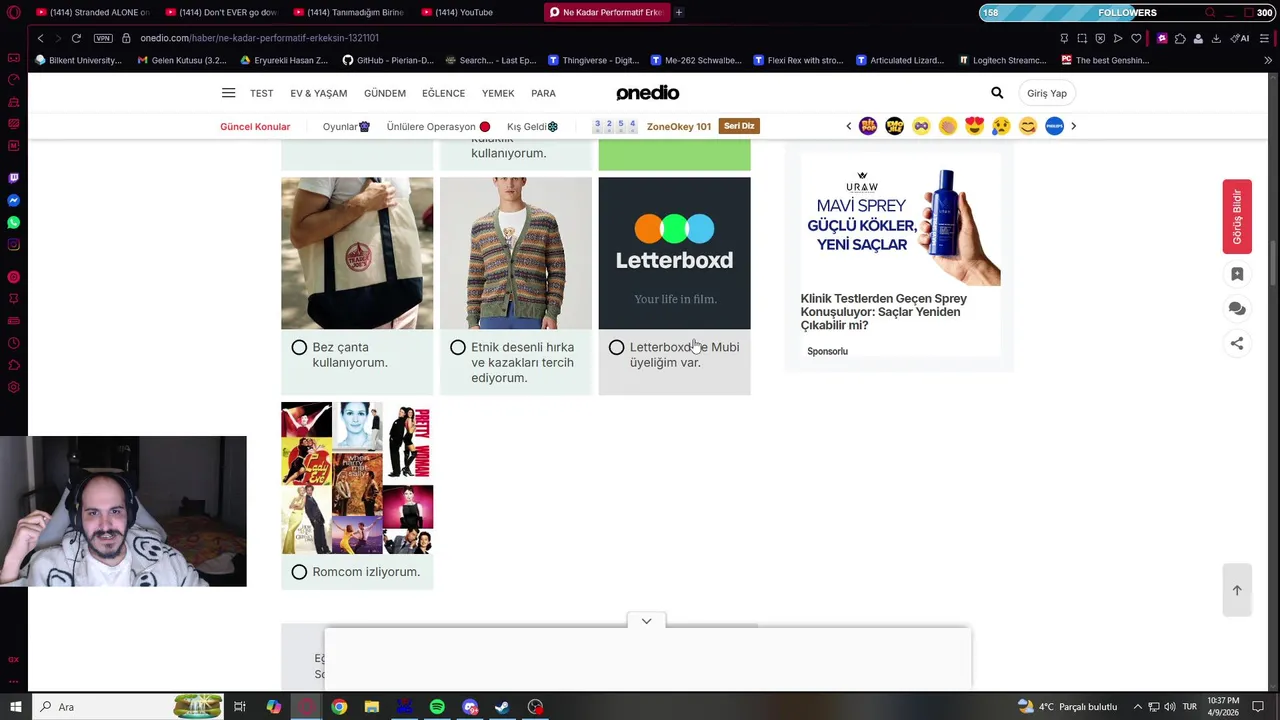The height and width of the screenshot is (720, 1280).
Task: Open comments via the chat bubble icon
Action: tap(1237, 309)
